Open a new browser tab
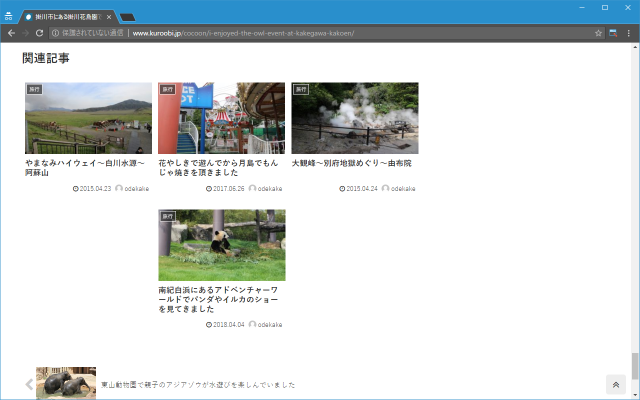The image size is (640, 400). pyautogui.click(x=128, y=17)
